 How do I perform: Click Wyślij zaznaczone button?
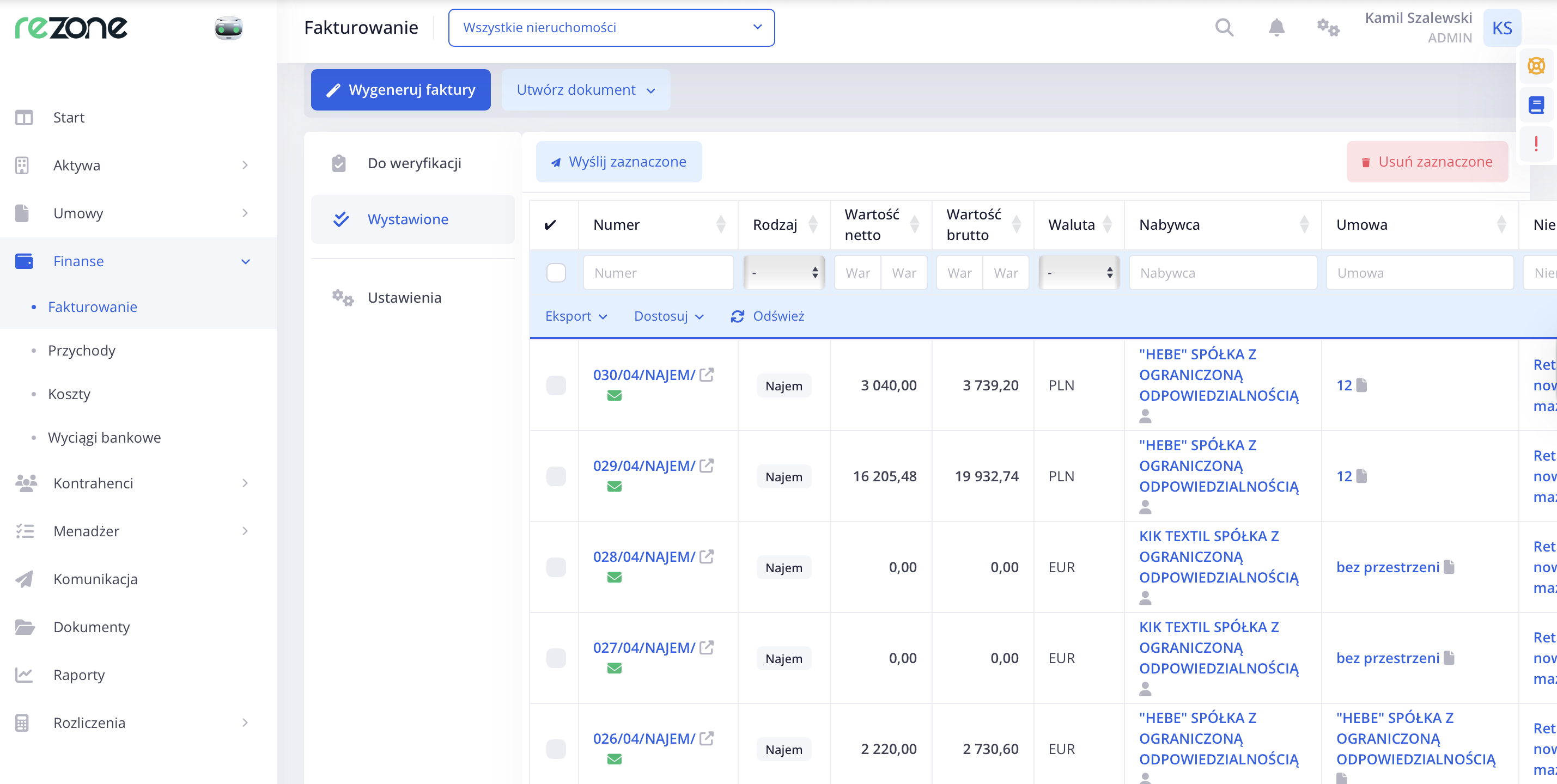point(618,162)
